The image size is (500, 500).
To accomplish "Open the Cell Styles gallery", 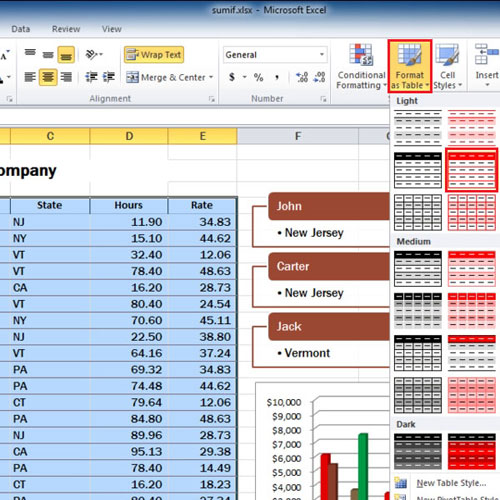I will [x=448, y=66].
